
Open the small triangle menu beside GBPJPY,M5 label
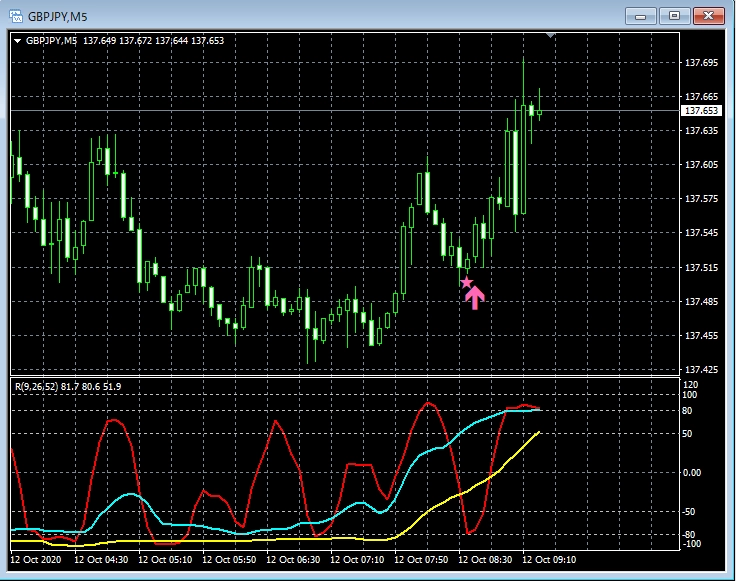(x=18, y=41)
